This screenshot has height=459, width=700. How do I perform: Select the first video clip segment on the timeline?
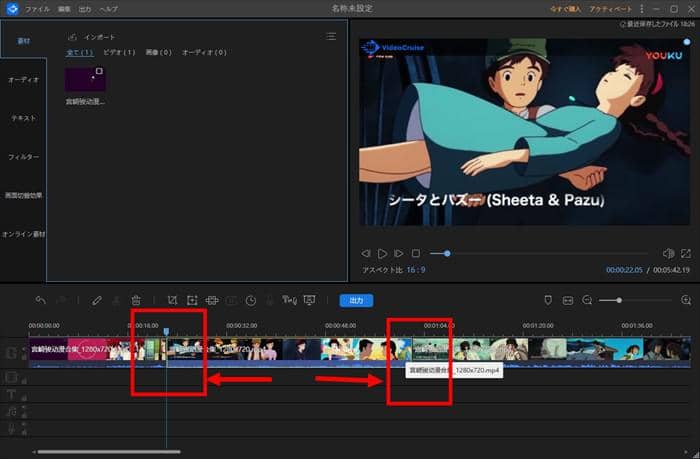coord(98,353)
